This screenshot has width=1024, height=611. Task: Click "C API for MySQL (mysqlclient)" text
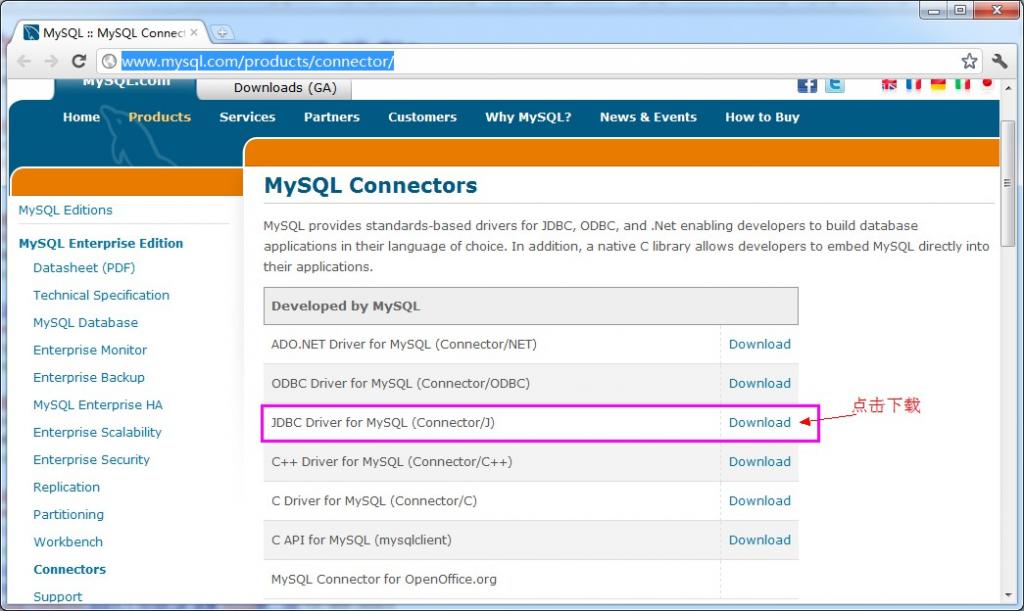[x=361, y=540]
